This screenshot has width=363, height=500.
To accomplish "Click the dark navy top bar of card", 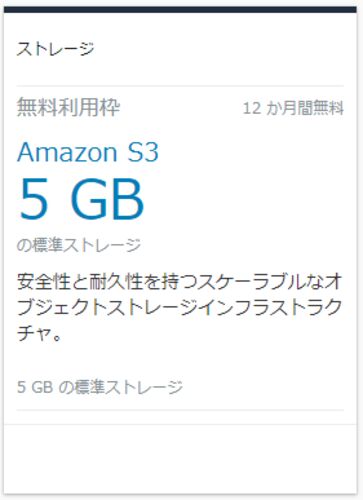I will tap(180, 9).
